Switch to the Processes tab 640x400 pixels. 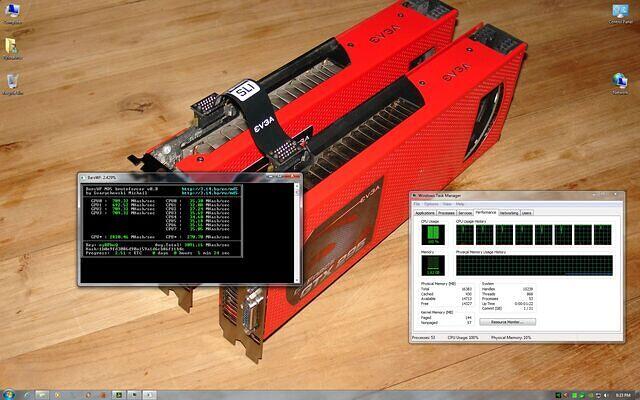pos(446,213)
